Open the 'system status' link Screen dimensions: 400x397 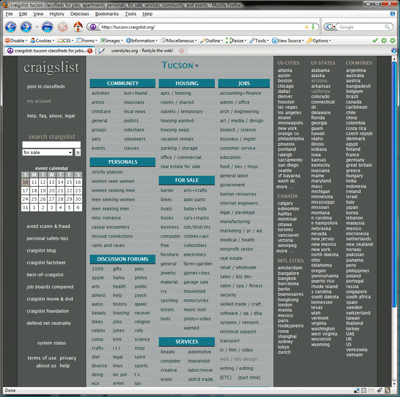click(x=51, y=343)
